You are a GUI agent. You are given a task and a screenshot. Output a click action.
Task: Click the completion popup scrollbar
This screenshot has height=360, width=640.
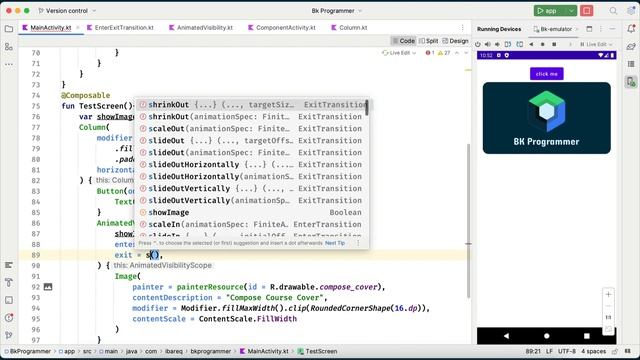367,108
